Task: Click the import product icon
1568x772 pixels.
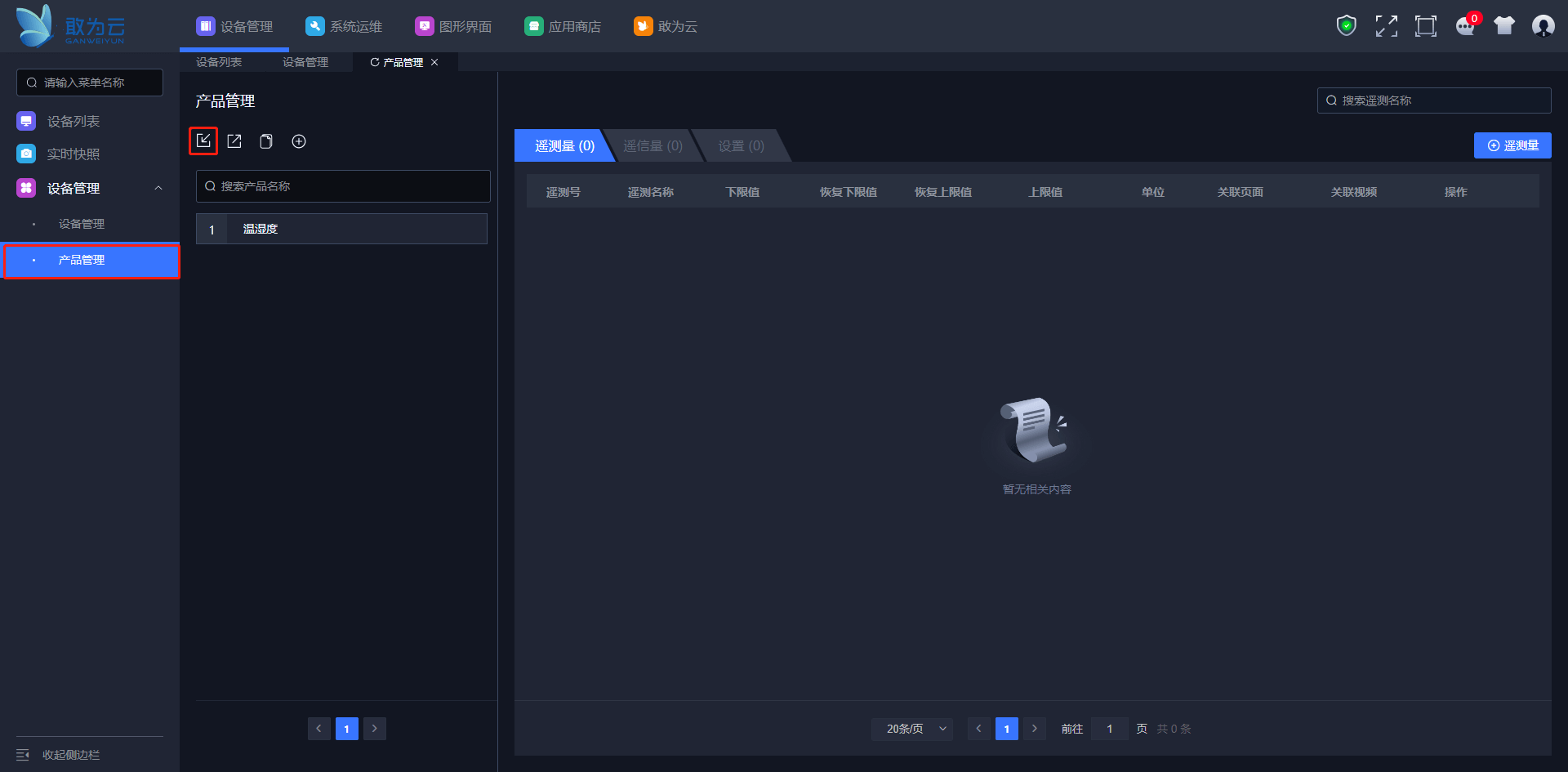Action: coord(203,141)
